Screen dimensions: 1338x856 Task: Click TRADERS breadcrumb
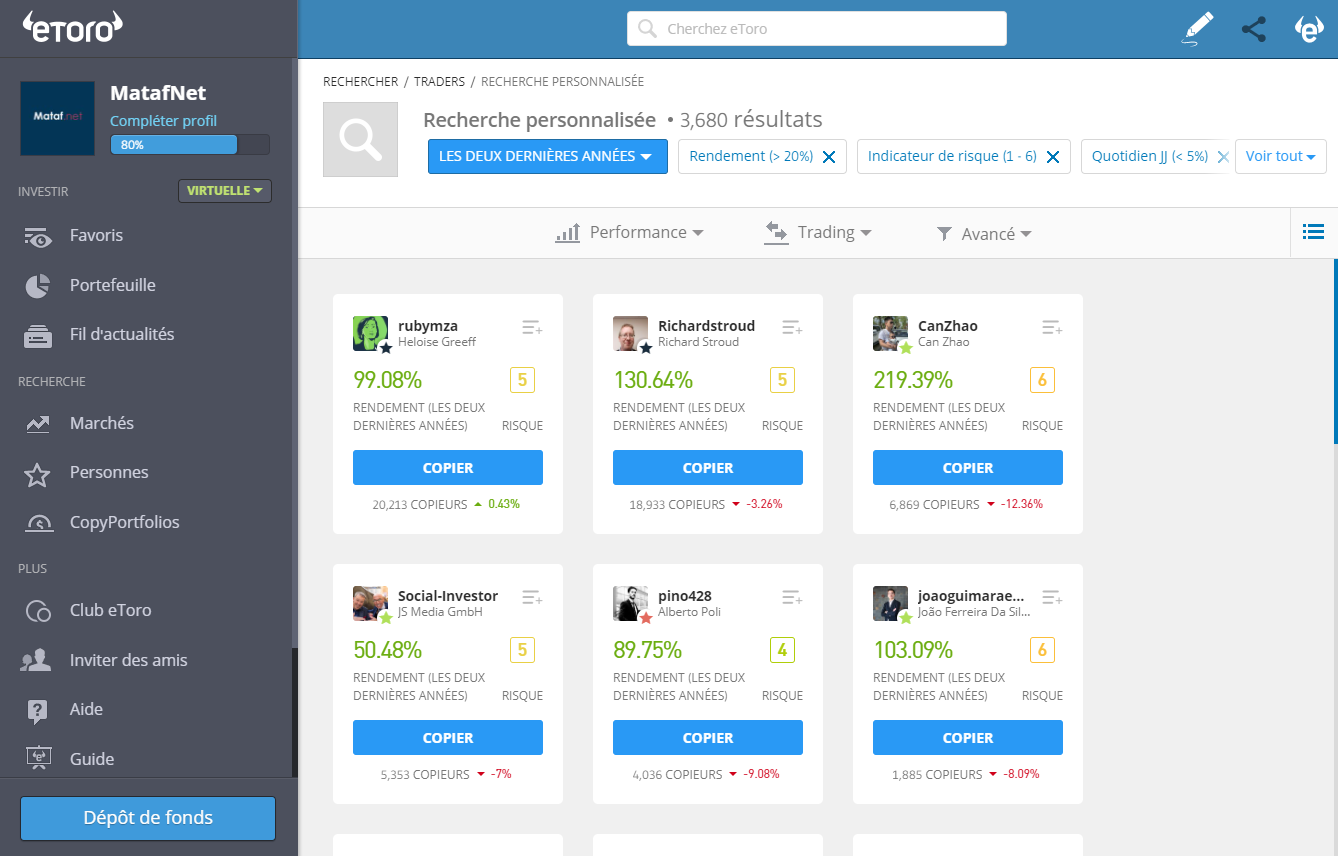(439, 82)
